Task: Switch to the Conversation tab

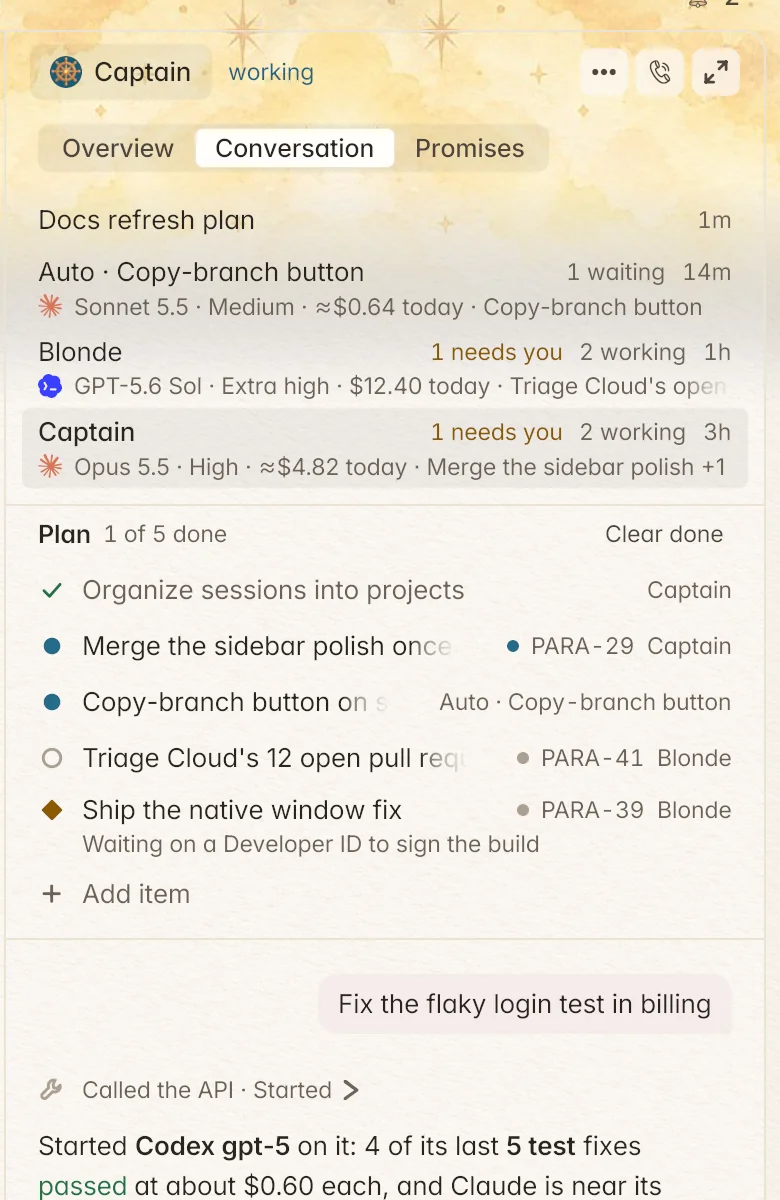Action: (x=294, y=148)
